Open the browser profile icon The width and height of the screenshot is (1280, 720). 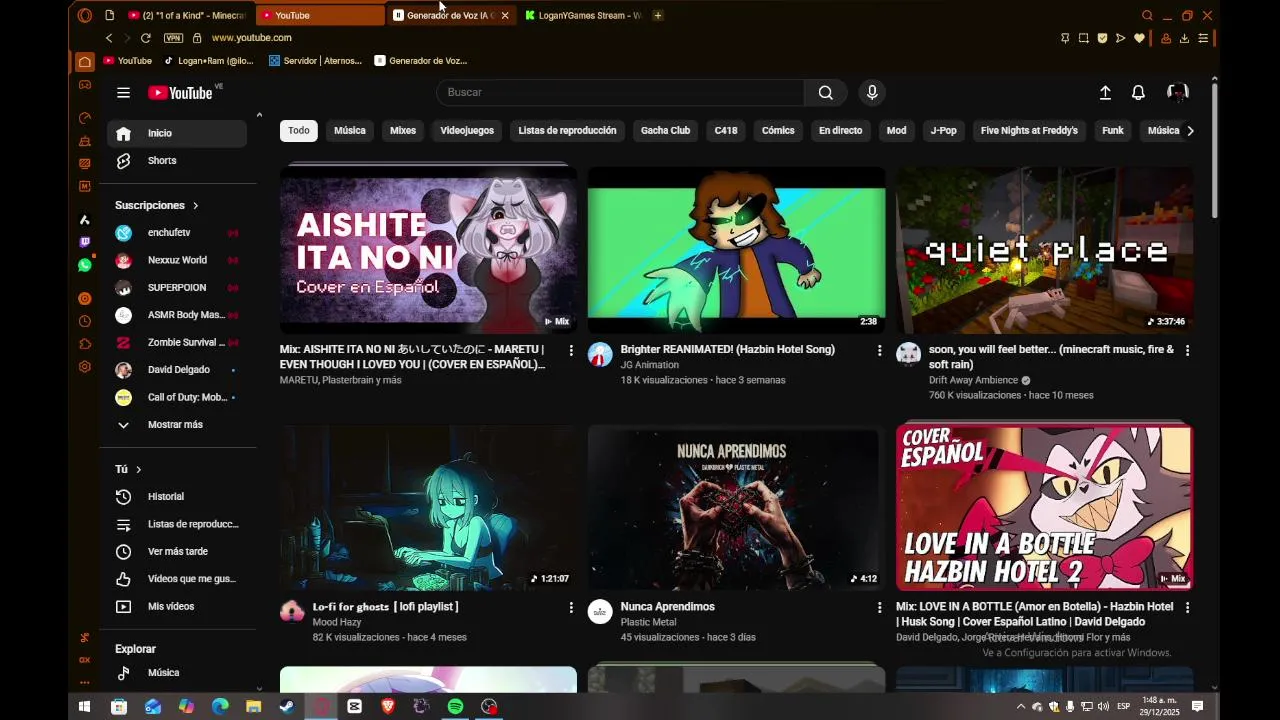point(1166,38)
